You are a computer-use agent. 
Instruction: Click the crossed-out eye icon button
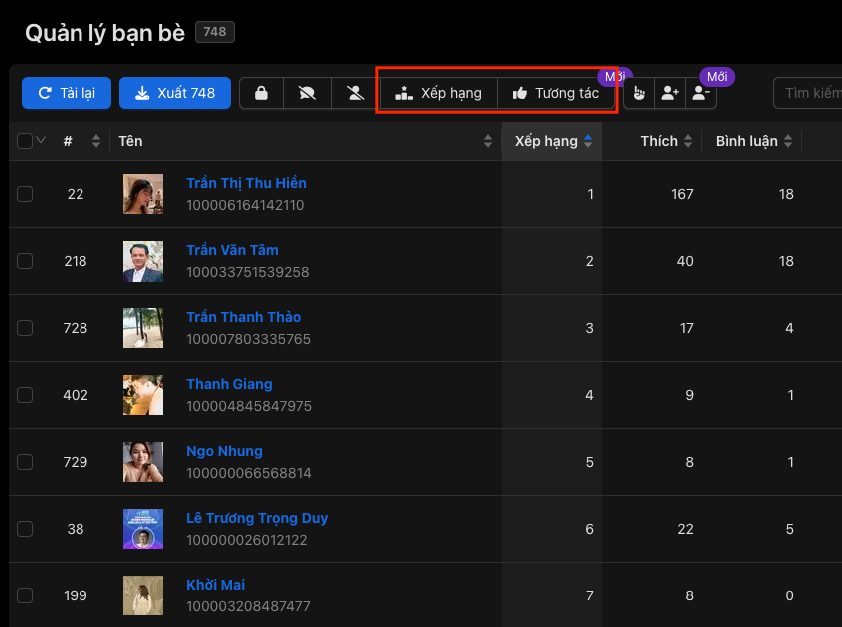pos(307,93)
